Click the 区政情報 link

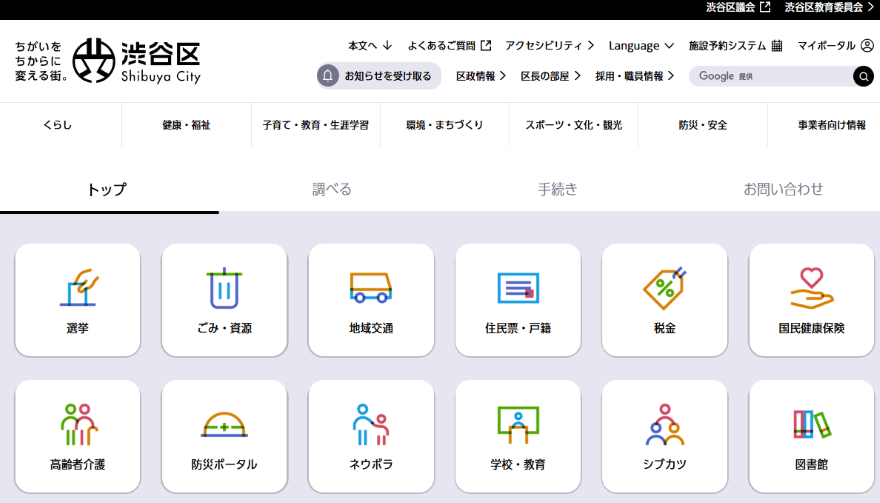tap(475, 76)
